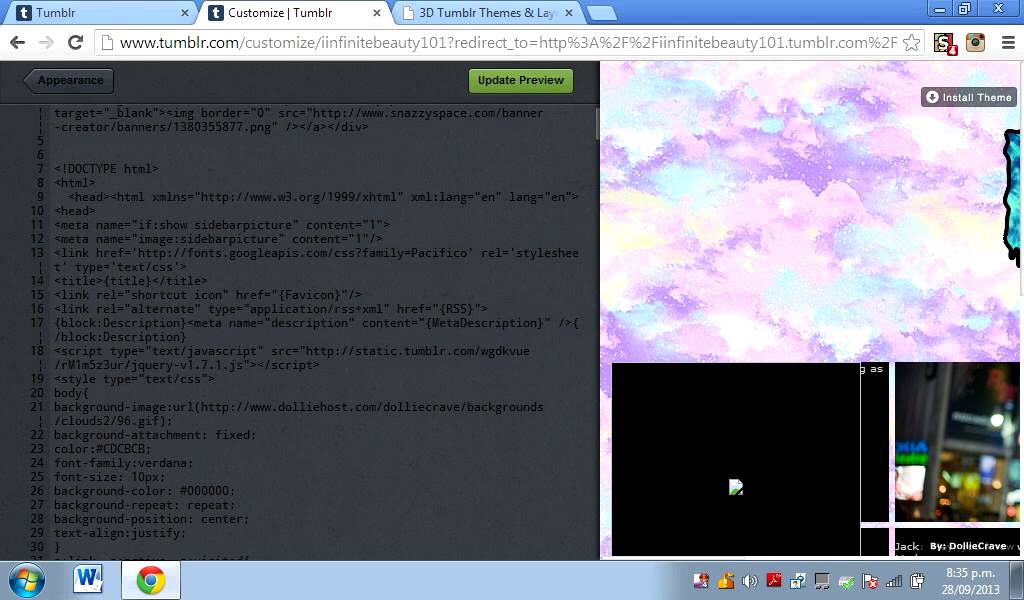Focus the URL address bar
This screenshot has height=600, width=1024.
pos(507,43)
